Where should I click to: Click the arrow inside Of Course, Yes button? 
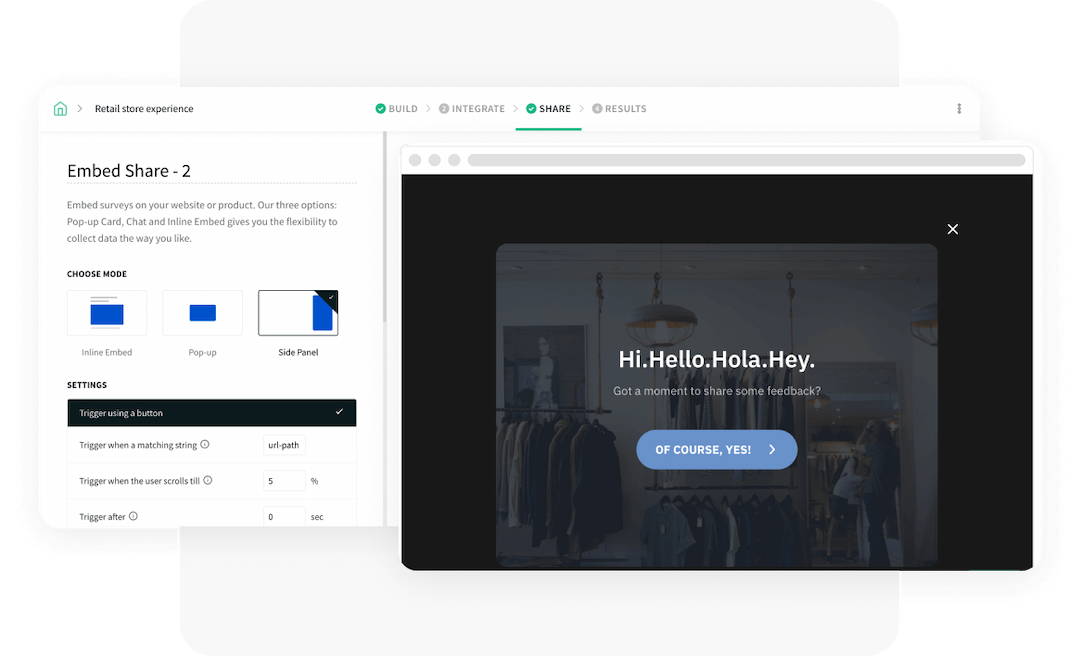click(772, 450)
